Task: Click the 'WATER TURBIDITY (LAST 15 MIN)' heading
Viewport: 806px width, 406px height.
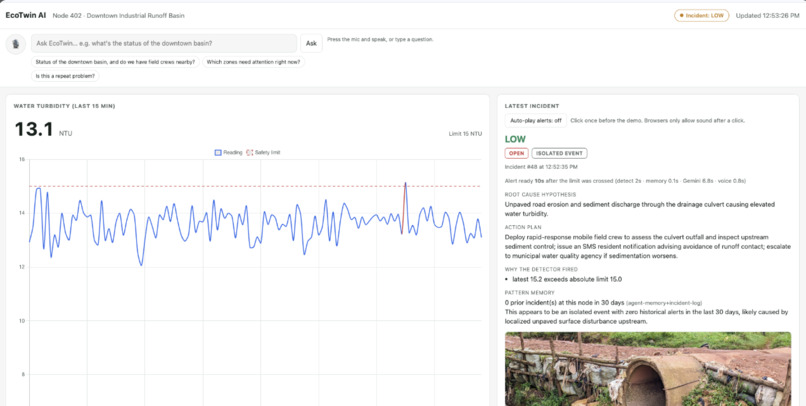Action: point(64,106)
